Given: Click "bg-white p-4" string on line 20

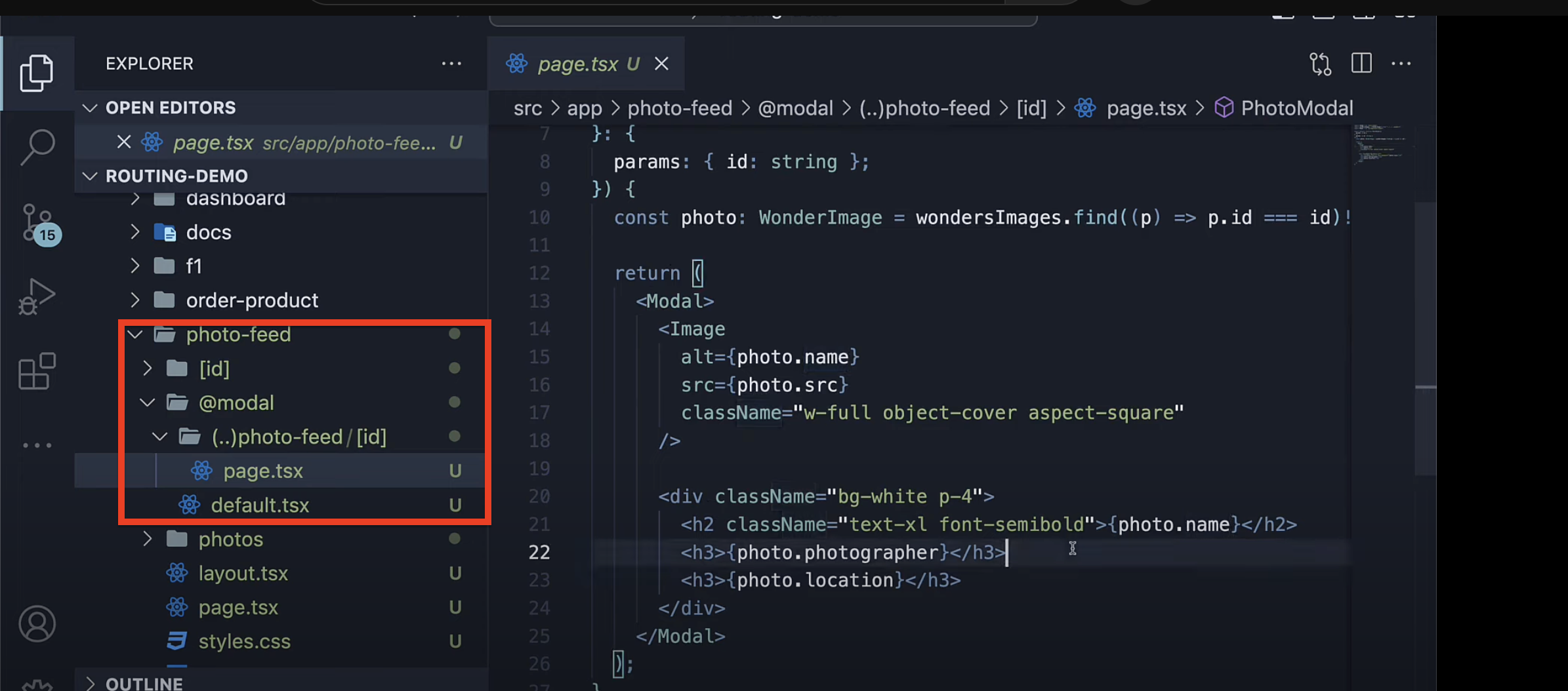Looking at the screenshot, I should pos(905,496).
